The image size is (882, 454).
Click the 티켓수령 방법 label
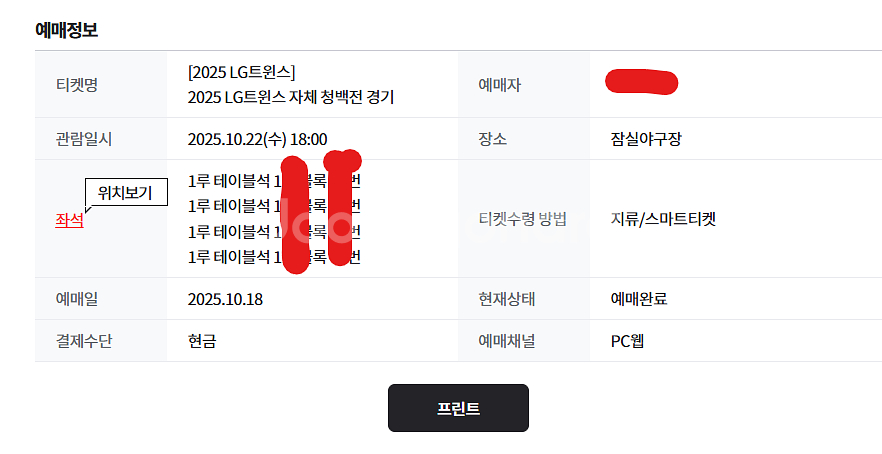tap(522, 219)
